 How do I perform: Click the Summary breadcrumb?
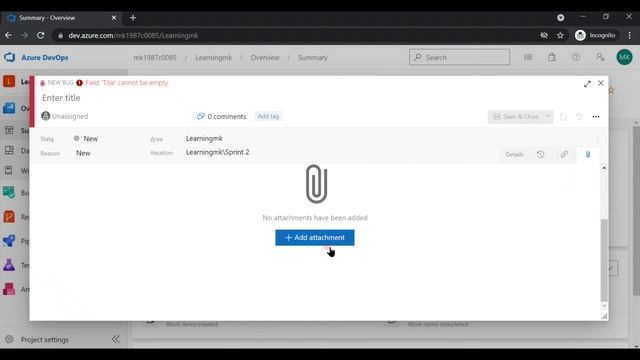tap(313, 58)
